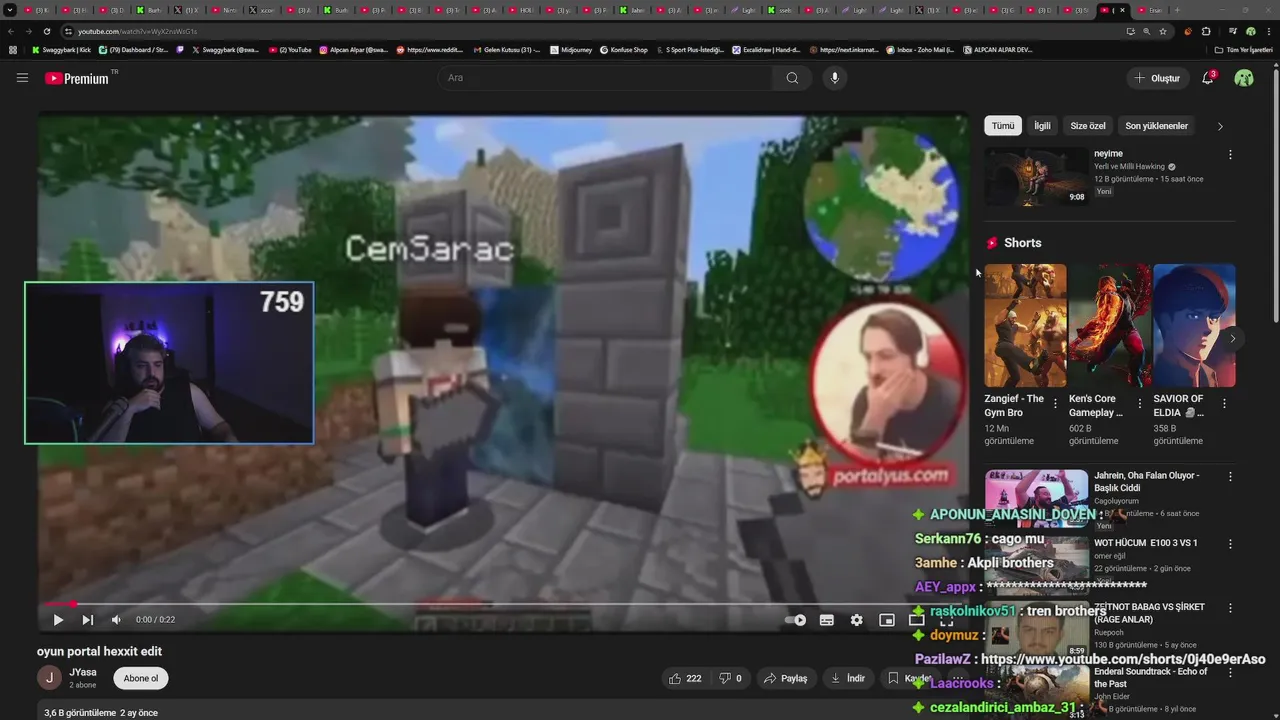Enter fullscreen mode
The height and width of the screenshot is (720, 1280).
[946, 621]
